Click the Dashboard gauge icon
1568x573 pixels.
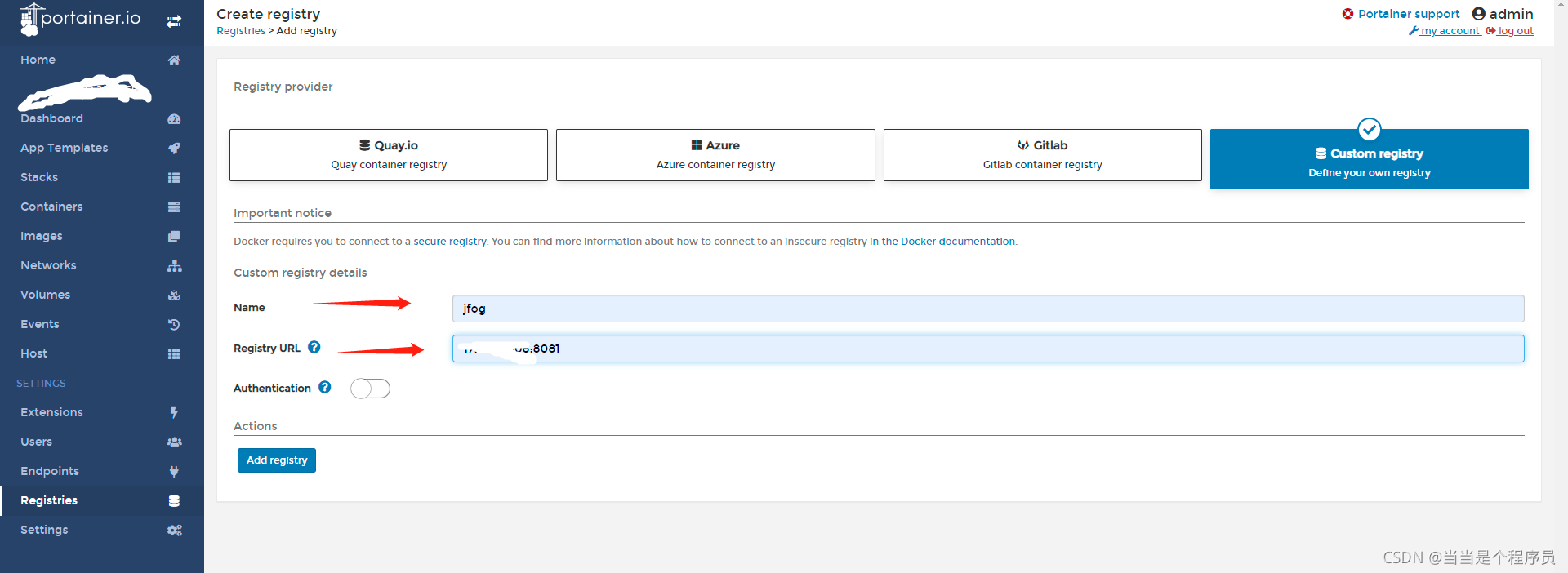click(174, 118)
